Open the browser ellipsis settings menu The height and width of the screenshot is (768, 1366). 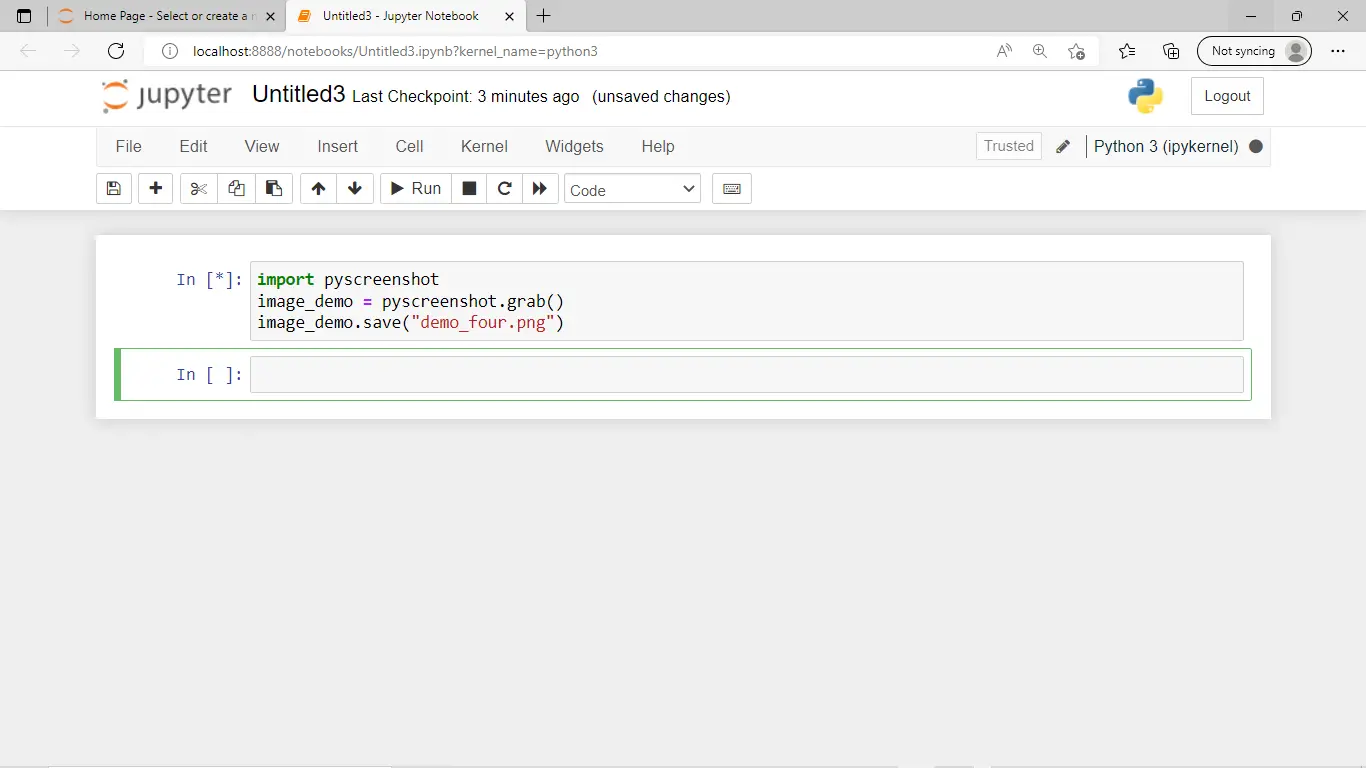click(x=1338, y=51)
